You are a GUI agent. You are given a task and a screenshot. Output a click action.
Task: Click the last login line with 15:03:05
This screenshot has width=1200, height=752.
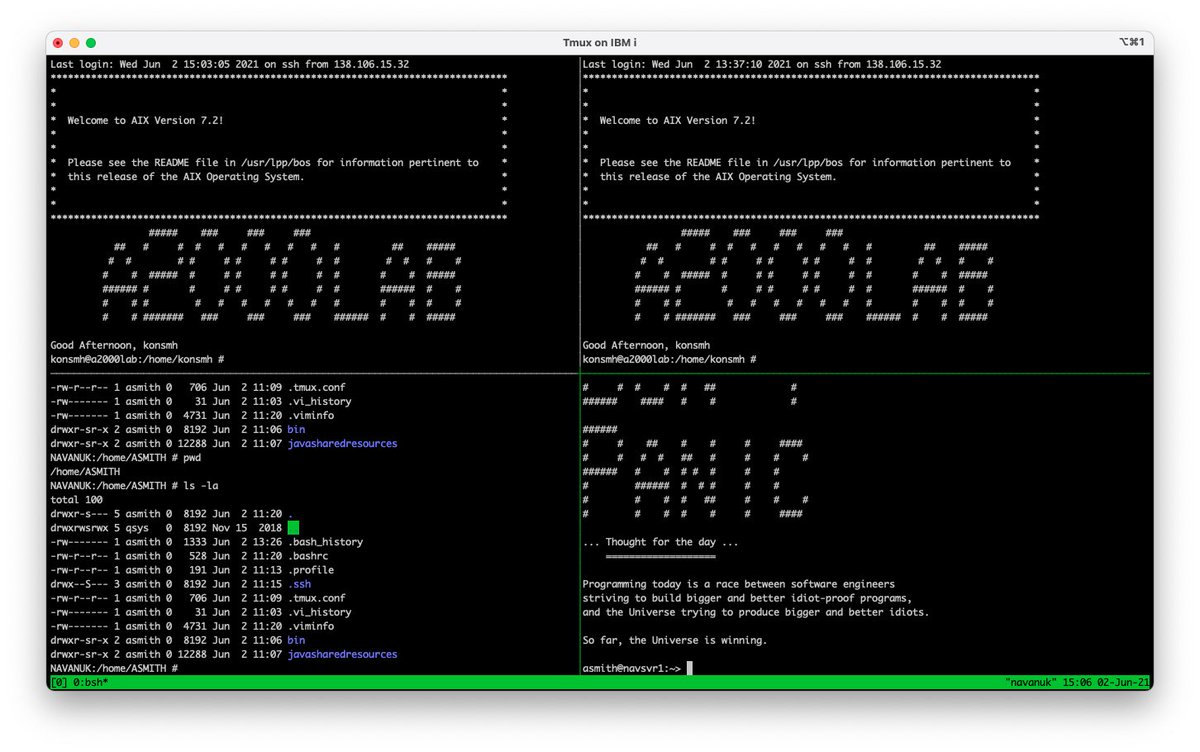pos(230,64)
